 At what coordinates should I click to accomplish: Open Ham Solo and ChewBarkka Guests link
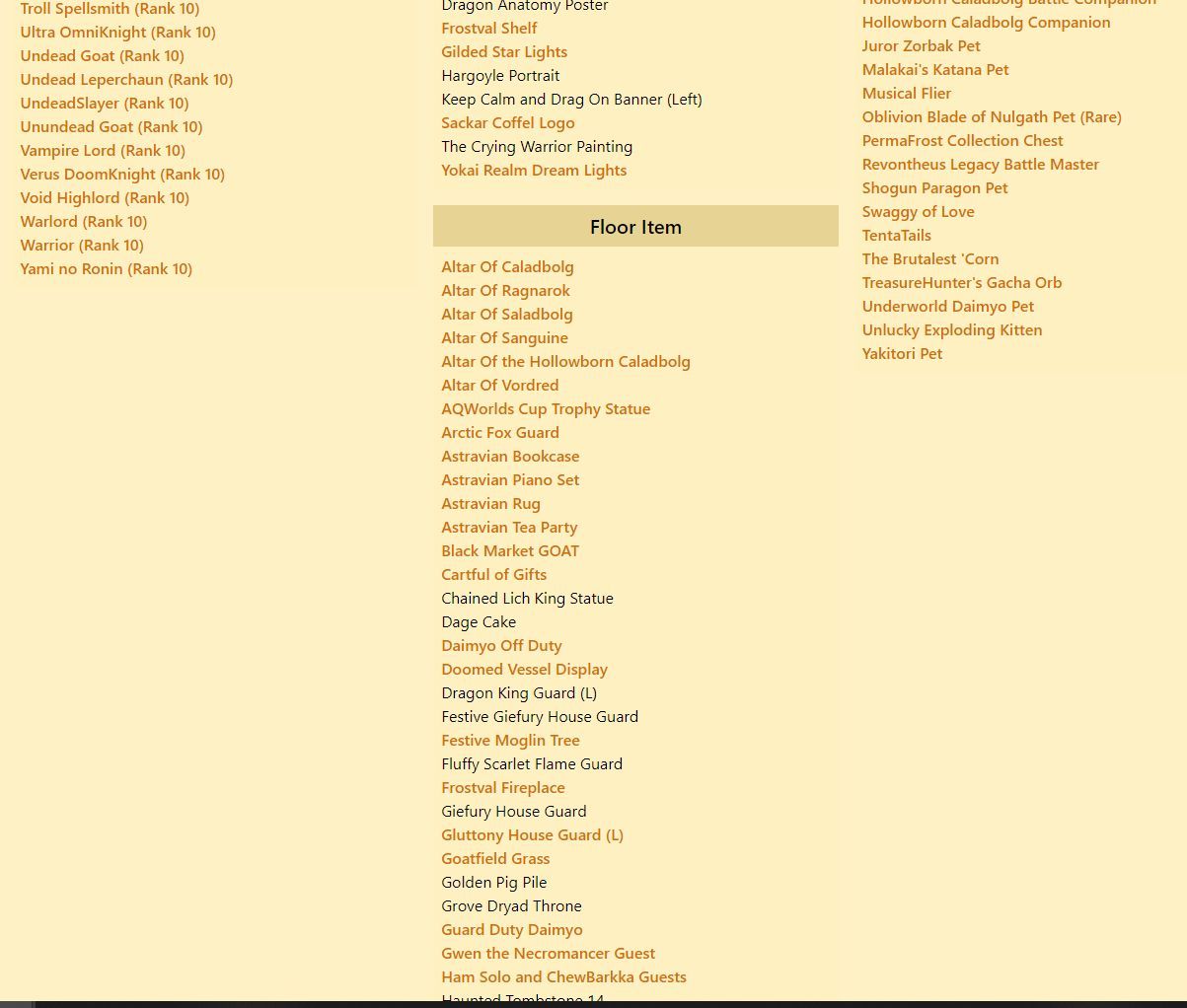563,976
